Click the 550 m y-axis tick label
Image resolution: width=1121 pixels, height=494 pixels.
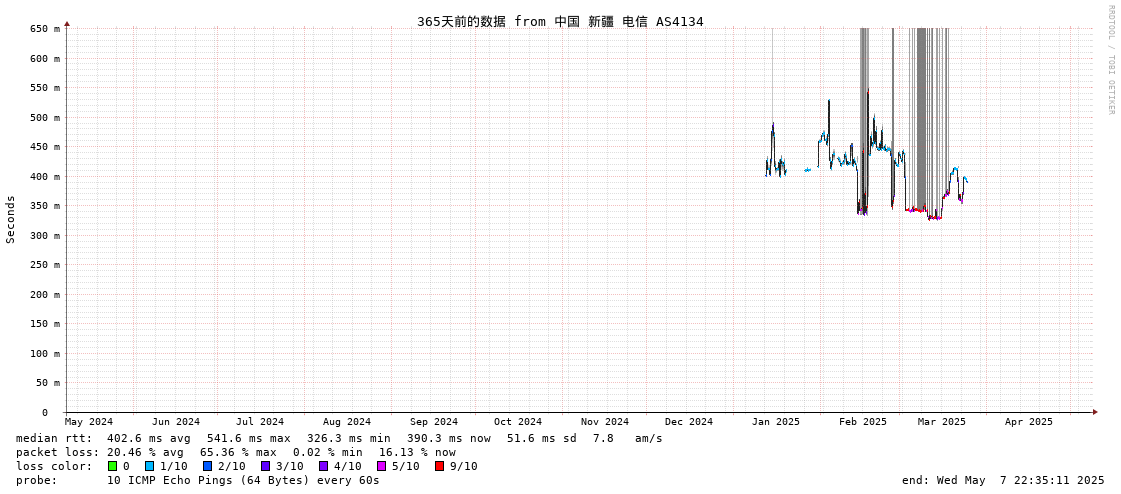[x=46, y=88]
